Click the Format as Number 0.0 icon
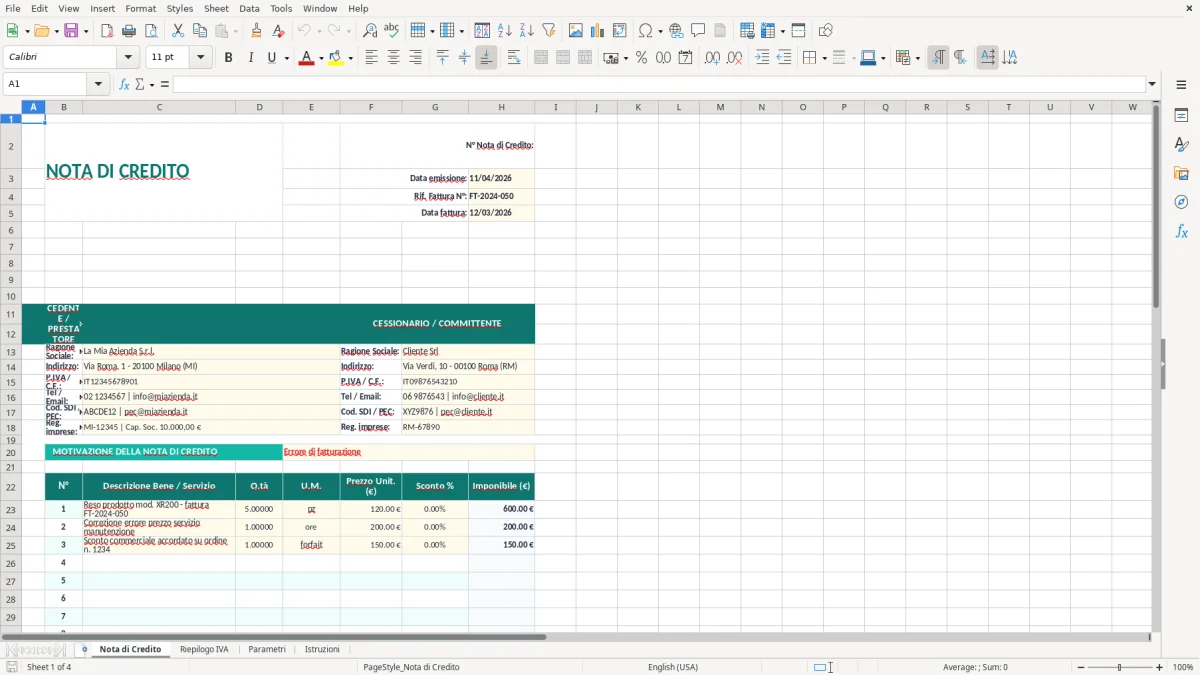 pos(663,58)
